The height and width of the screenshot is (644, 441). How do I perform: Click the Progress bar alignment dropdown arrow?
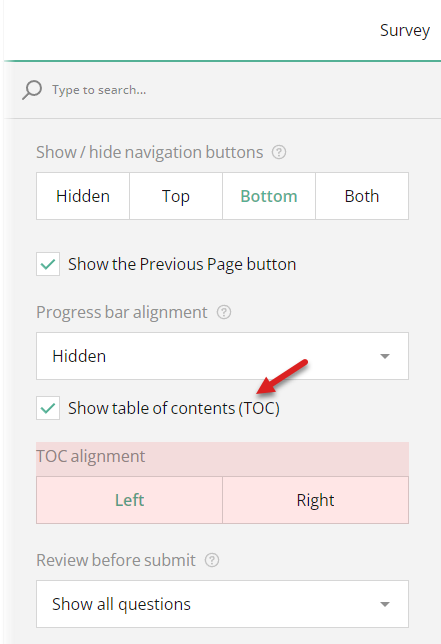coord(385,356)
